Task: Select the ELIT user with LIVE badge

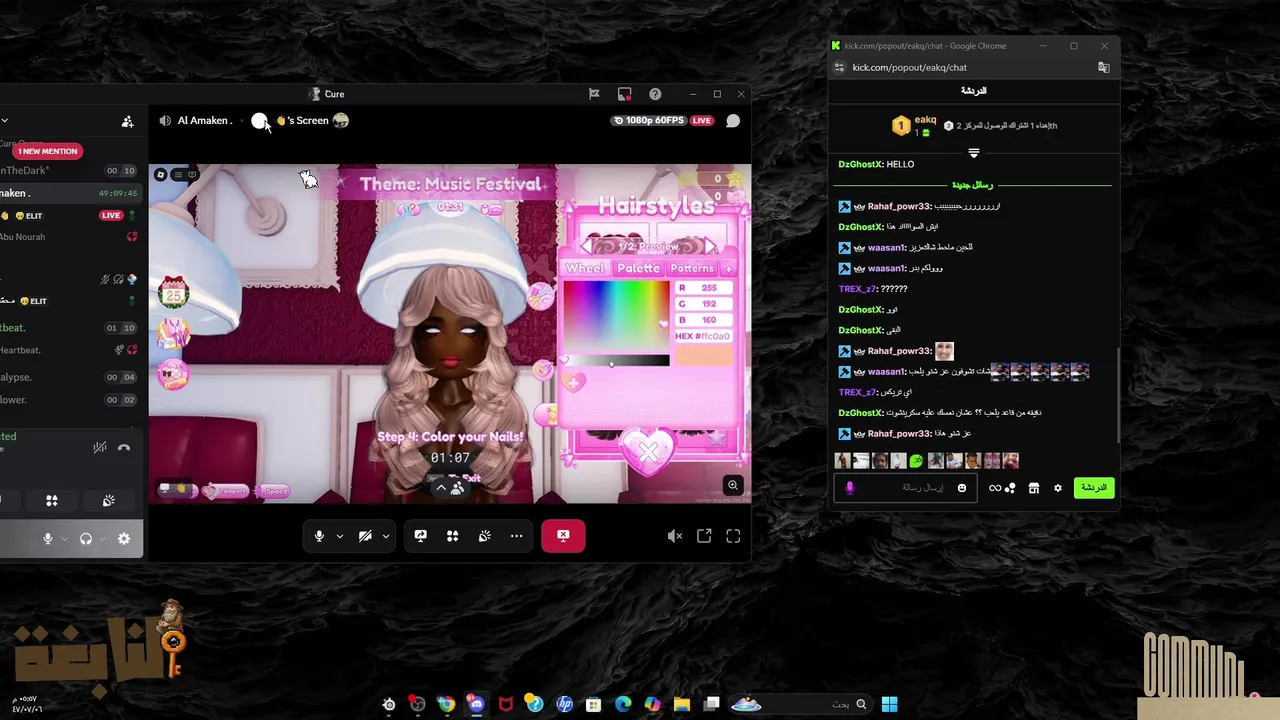Action: (x=68, y=215)
